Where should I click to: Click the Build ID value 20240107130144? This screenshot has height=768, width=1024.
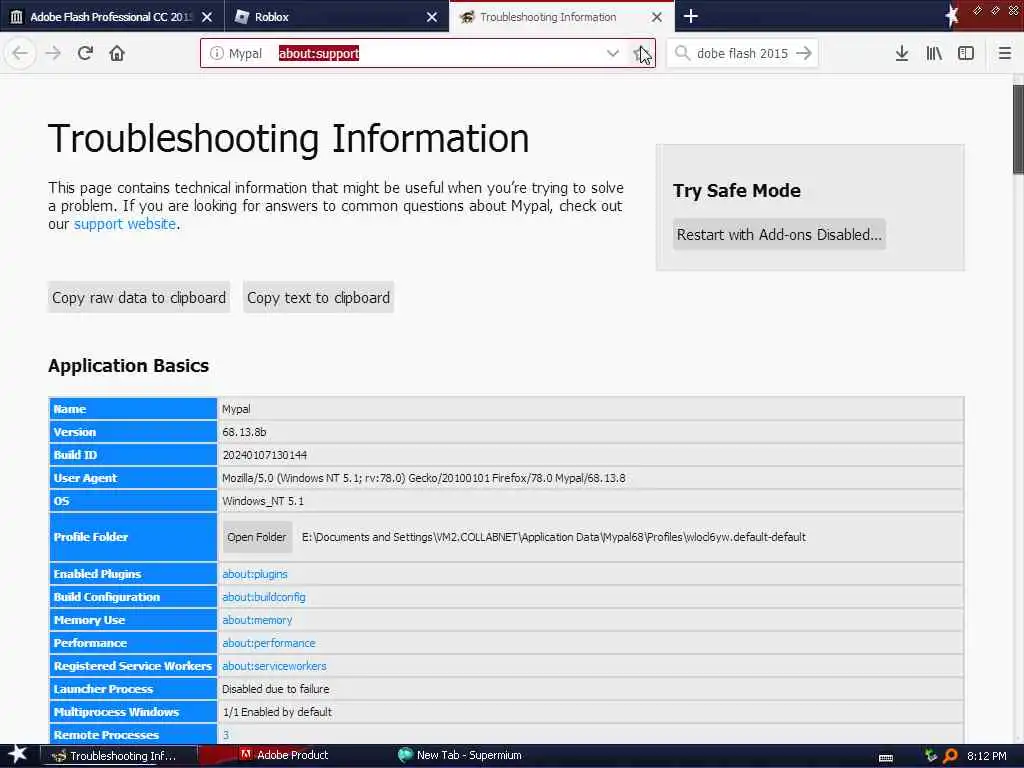click(264, 455)
